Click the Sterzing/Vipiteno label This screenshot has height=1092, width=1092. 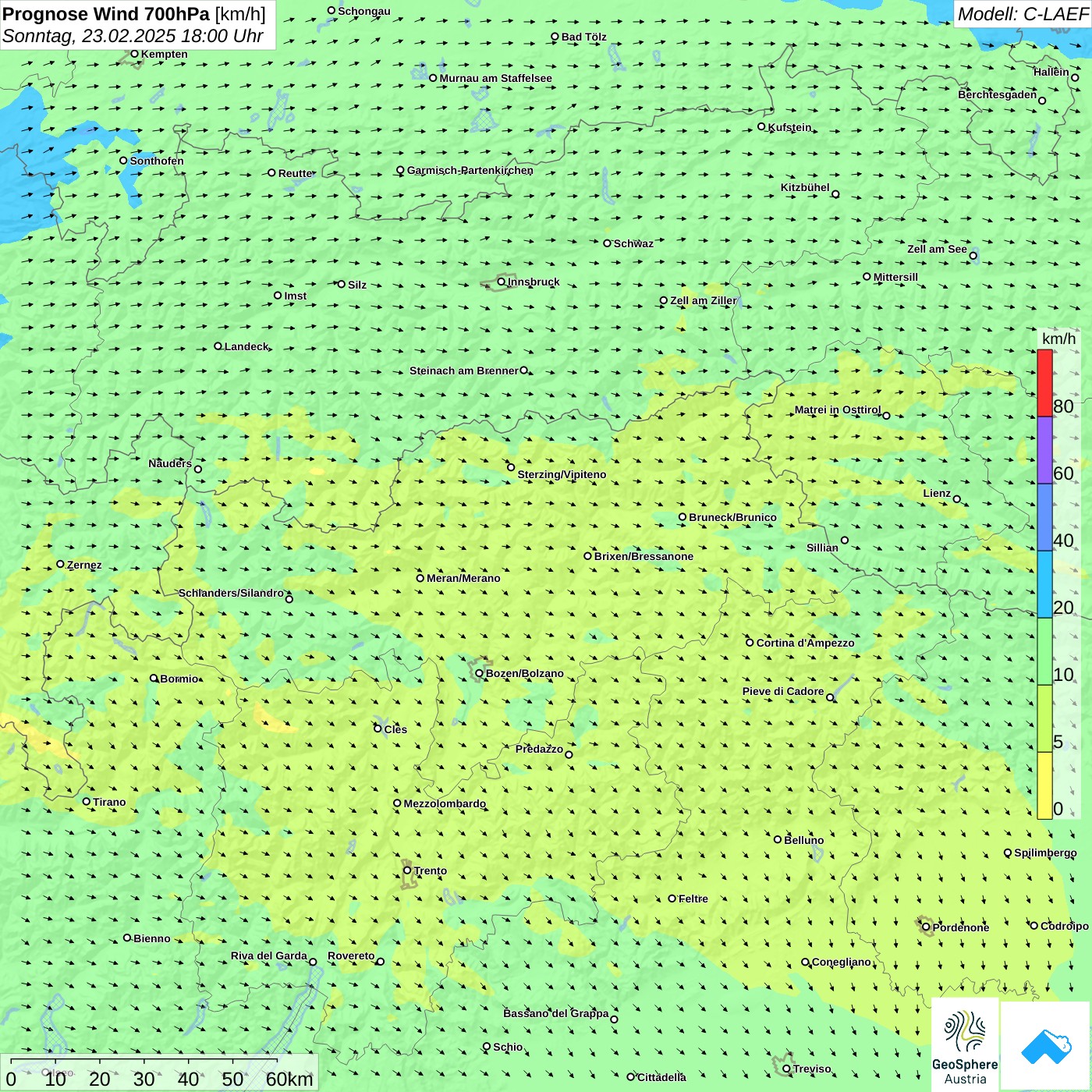562,474
